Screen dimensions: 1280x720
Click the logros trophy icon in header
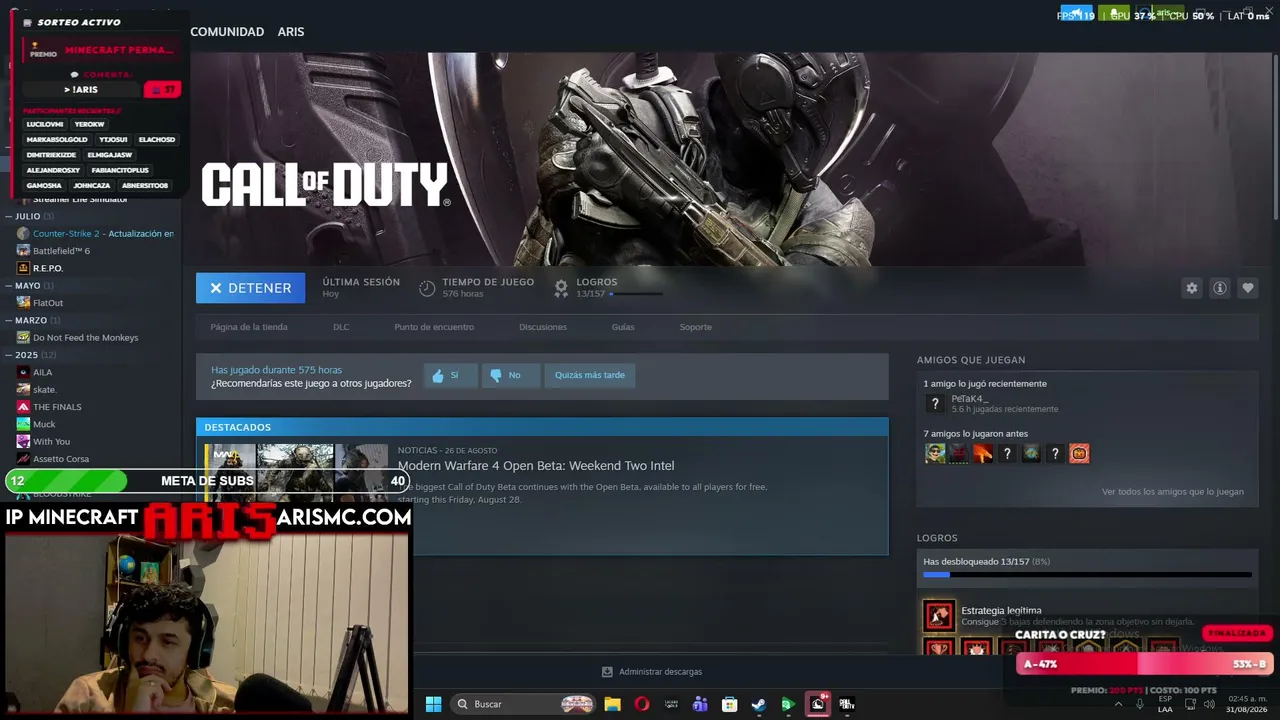[x=561, y=288]
